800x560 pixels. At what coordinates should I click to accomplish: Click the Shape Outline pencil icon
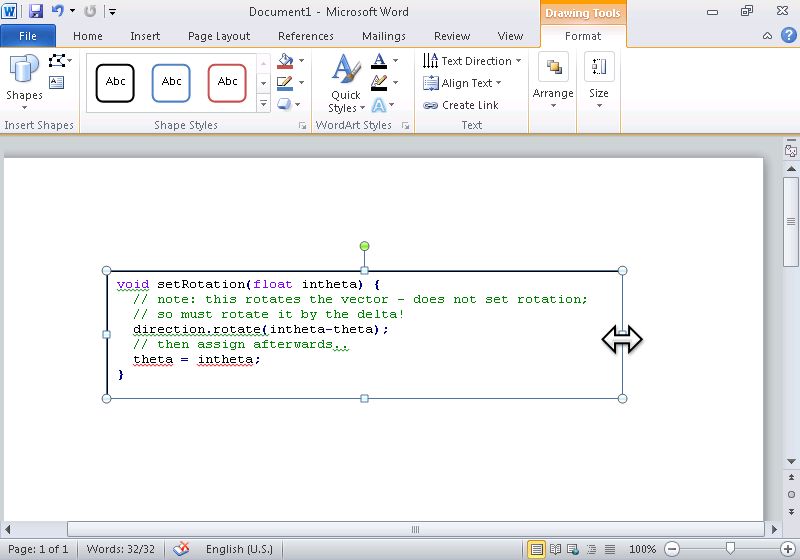(285, 83)
